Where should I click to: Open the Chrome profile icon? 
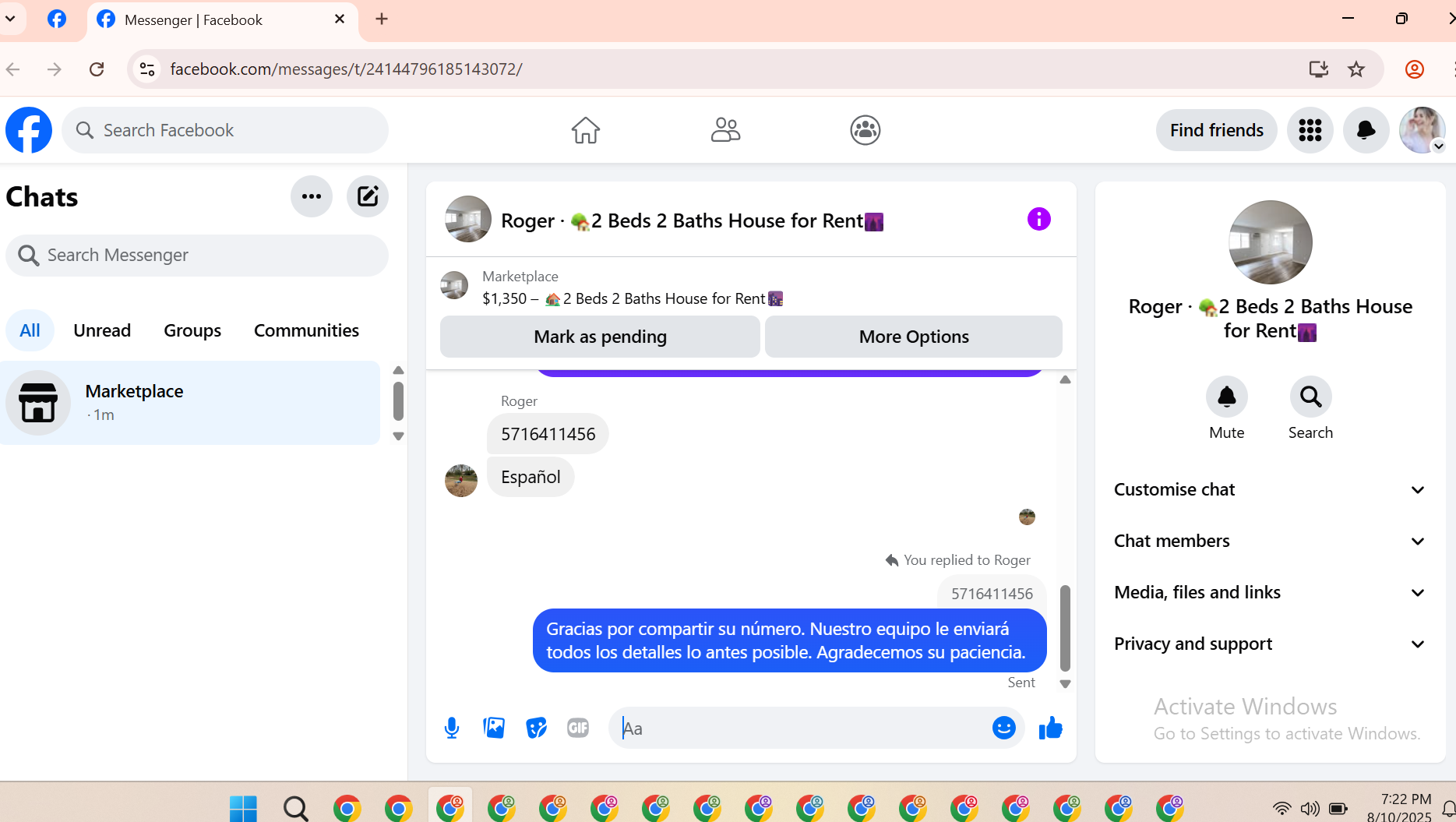(x=1414, y=69)
